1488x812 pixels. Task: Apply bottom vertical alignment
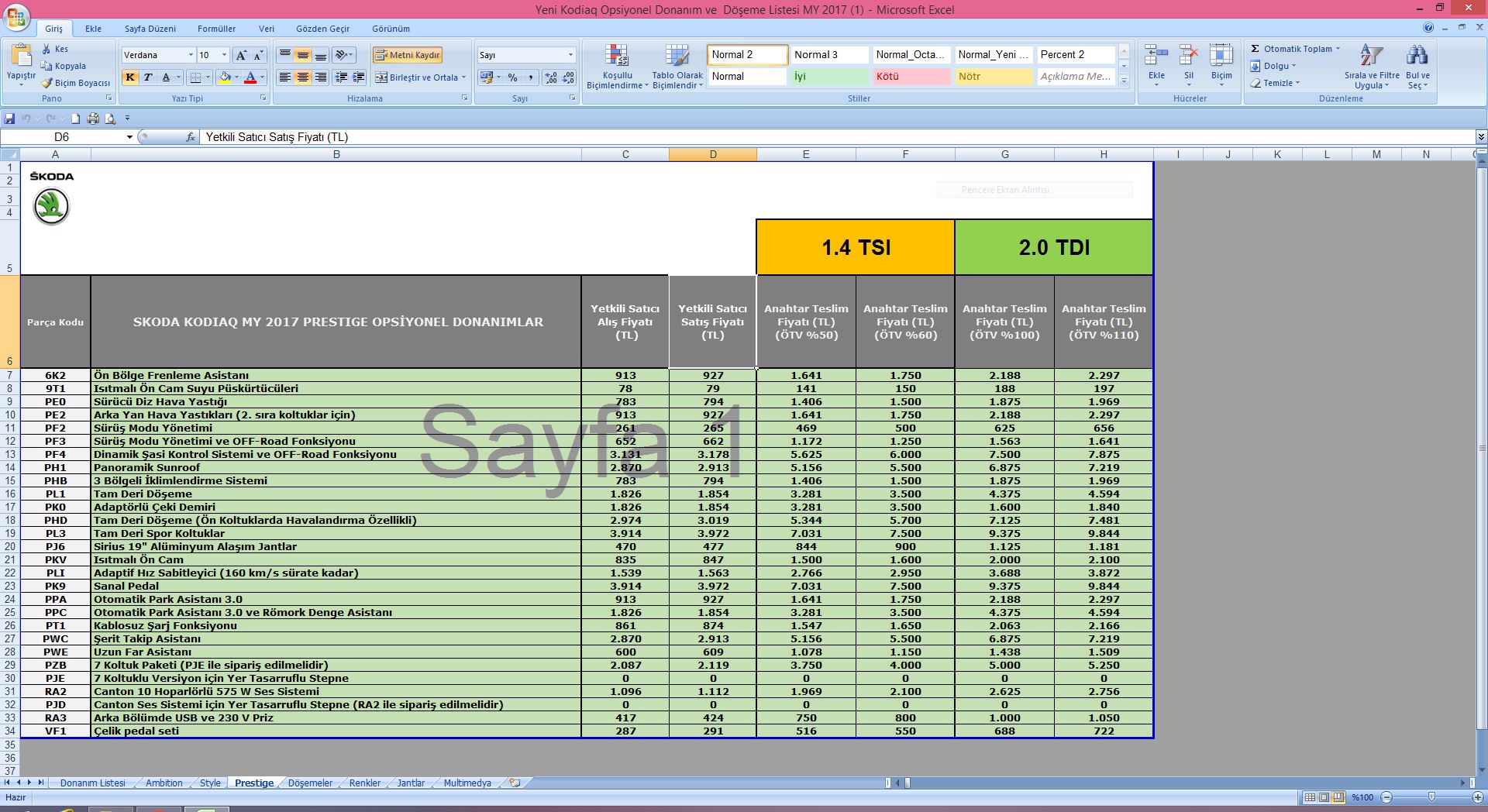[x=320, y=55]
